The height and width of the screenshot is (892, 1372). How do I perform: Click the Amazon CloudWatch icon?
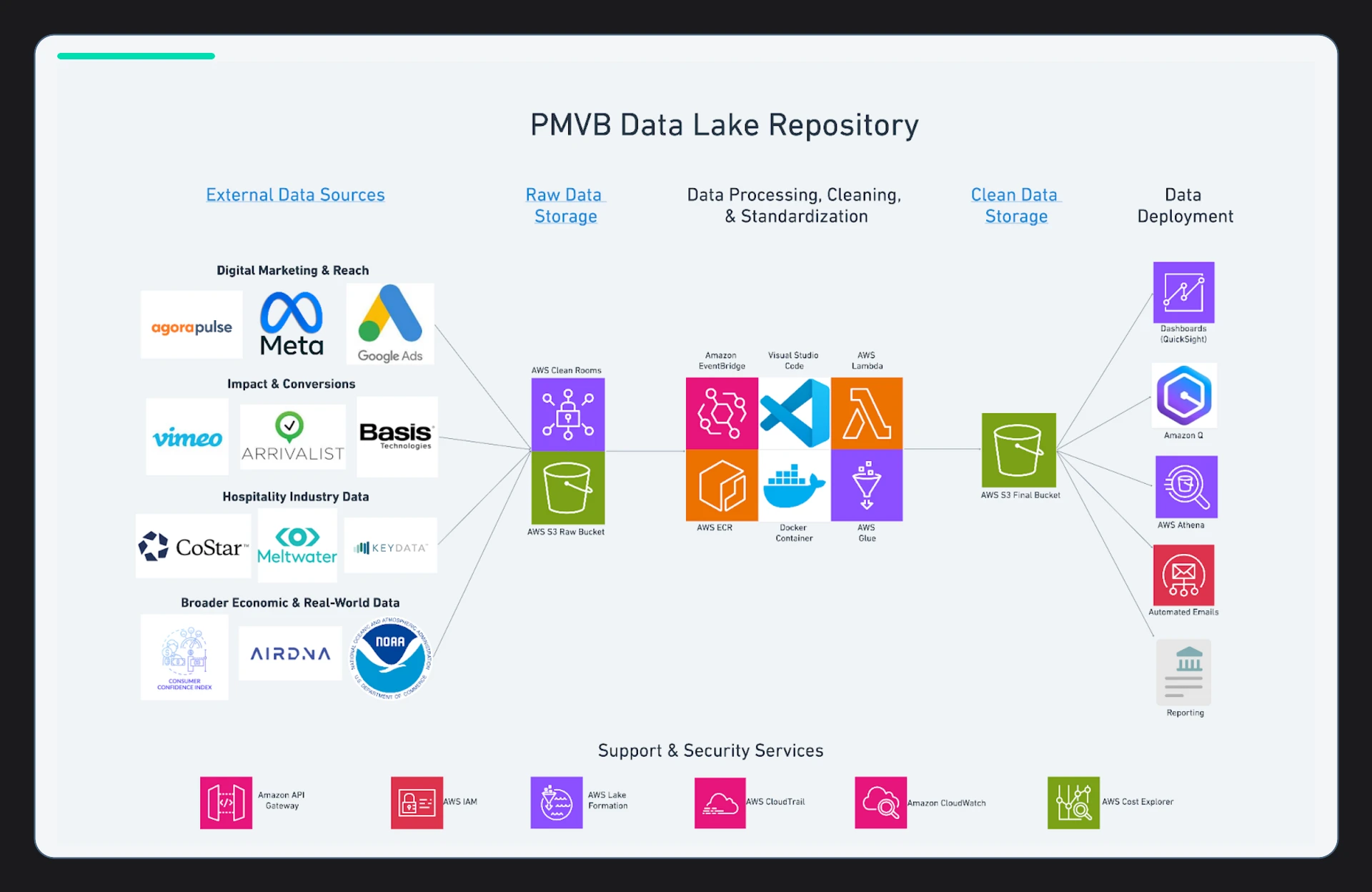[x=881, y=803]
